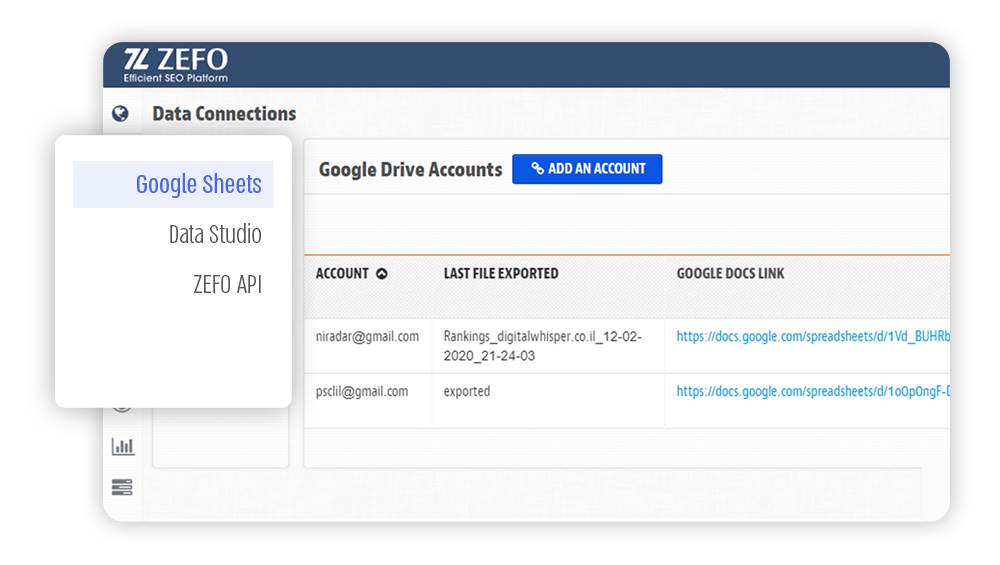Select ZEFO API in the menu
Image resolution: width=1000 pixels, height=565 pixels.
[x=228, y=284]
